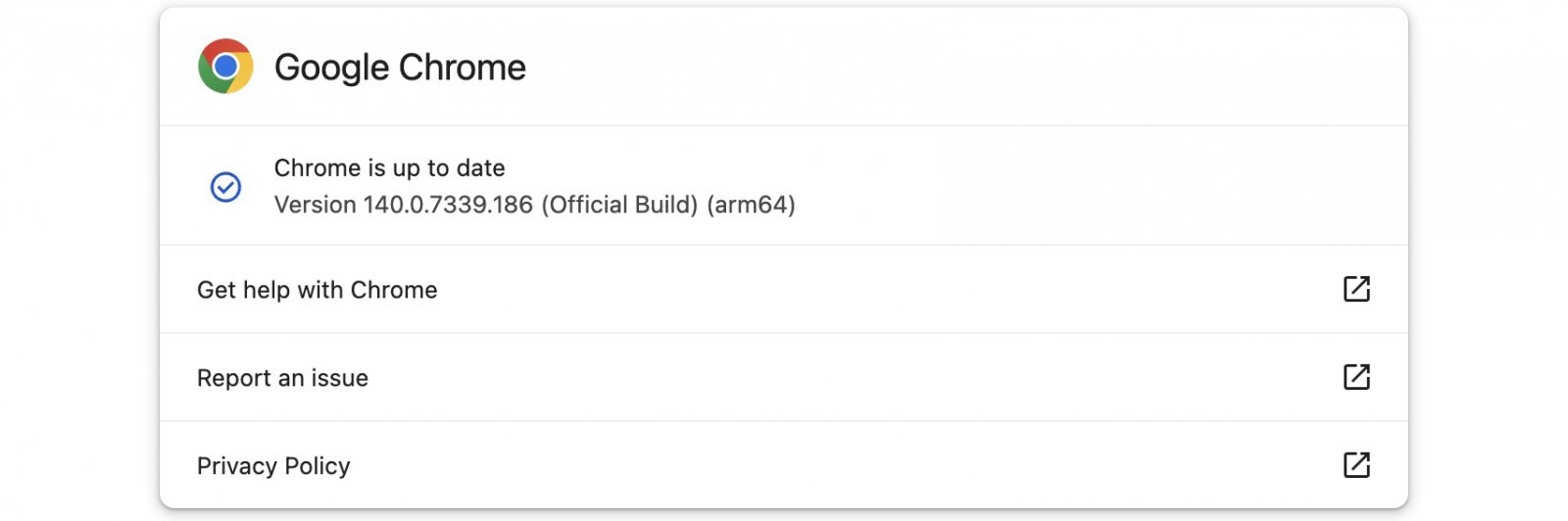The image size is (1568, 521).
Task: Open Get help with Chrome
Action: point(317,290)
